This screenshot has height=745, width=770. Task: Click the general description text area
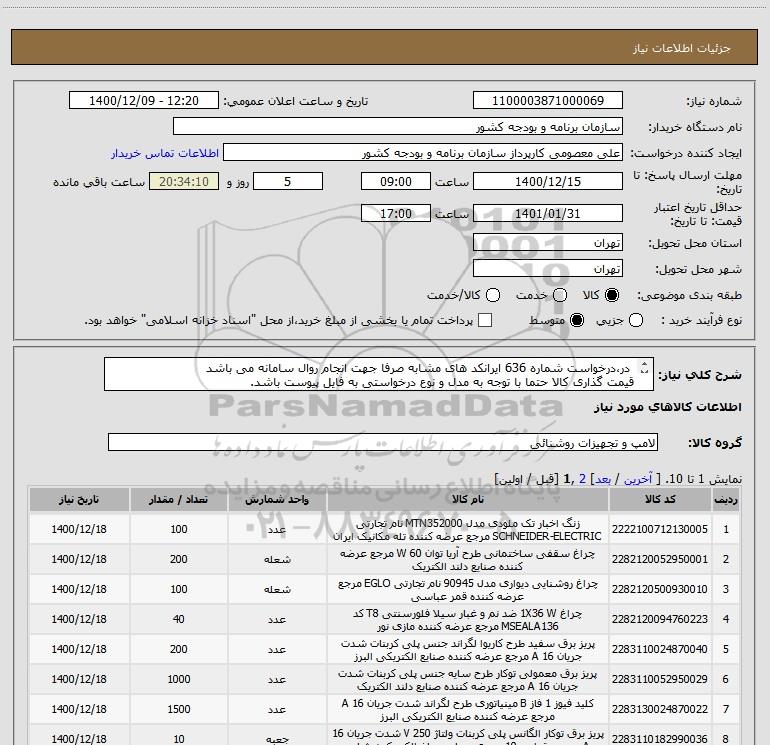pos(379,375)
